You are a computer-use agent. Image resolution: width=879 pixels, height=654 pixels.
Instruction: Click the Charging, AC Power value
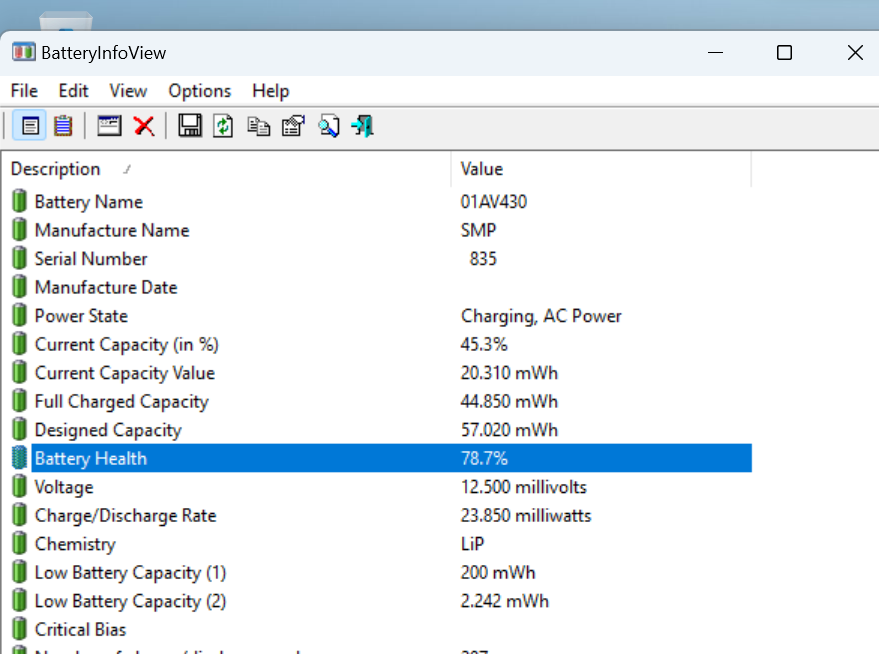click(541, 316)
